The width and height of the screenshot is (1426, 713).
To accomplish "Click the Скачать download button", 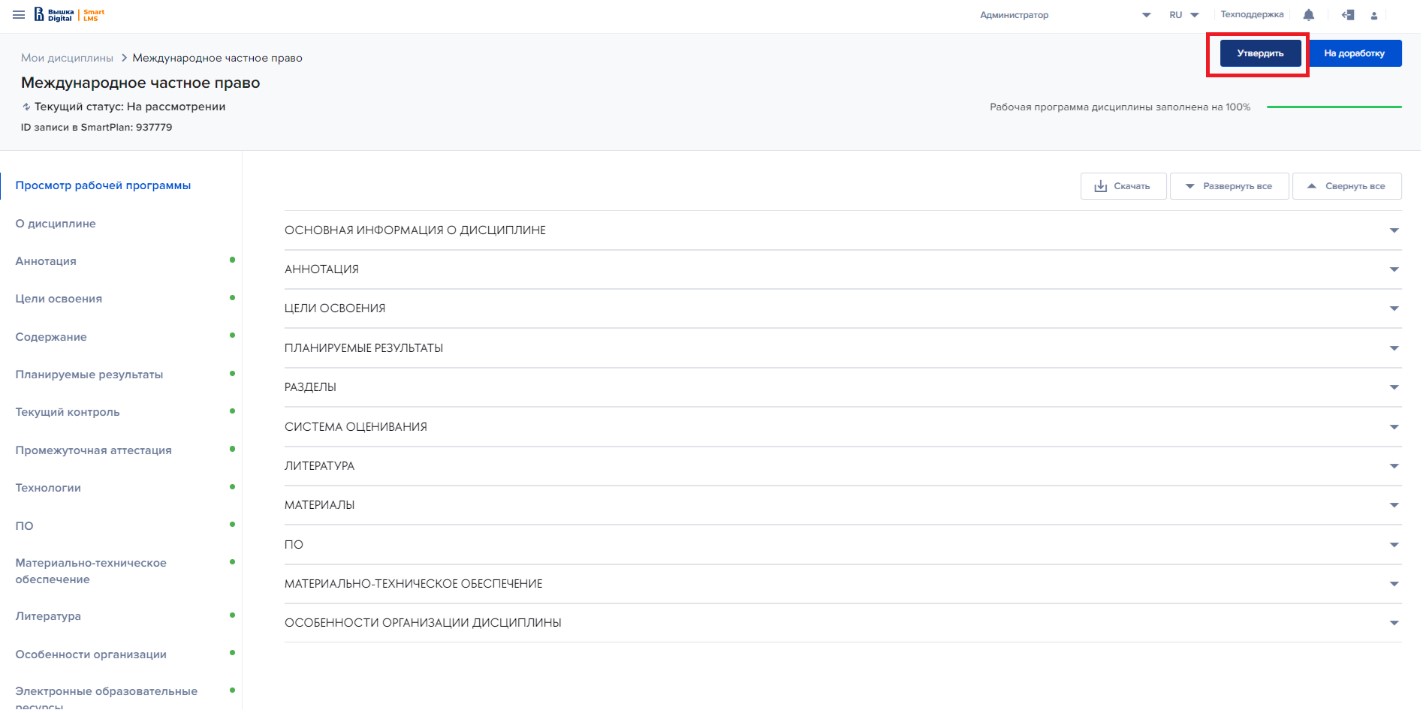I will 1123,186.
